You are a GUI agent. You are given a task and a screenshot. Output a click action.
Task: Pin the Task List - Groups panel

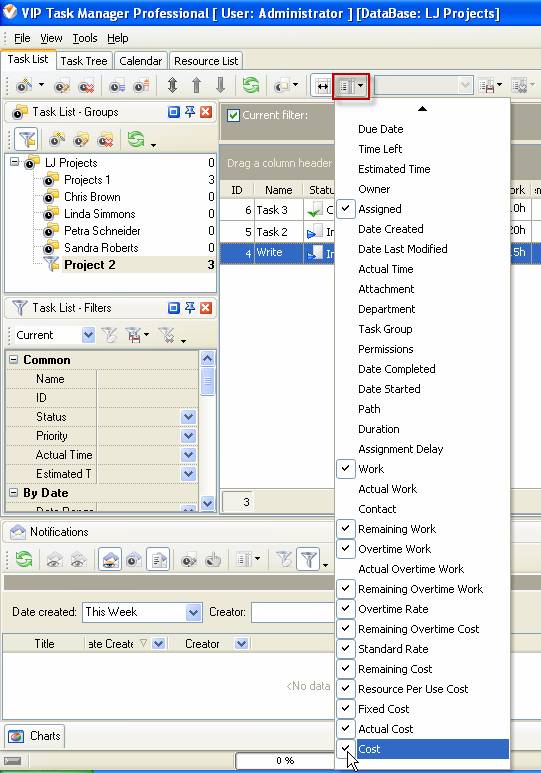click(x=190, y=112)
